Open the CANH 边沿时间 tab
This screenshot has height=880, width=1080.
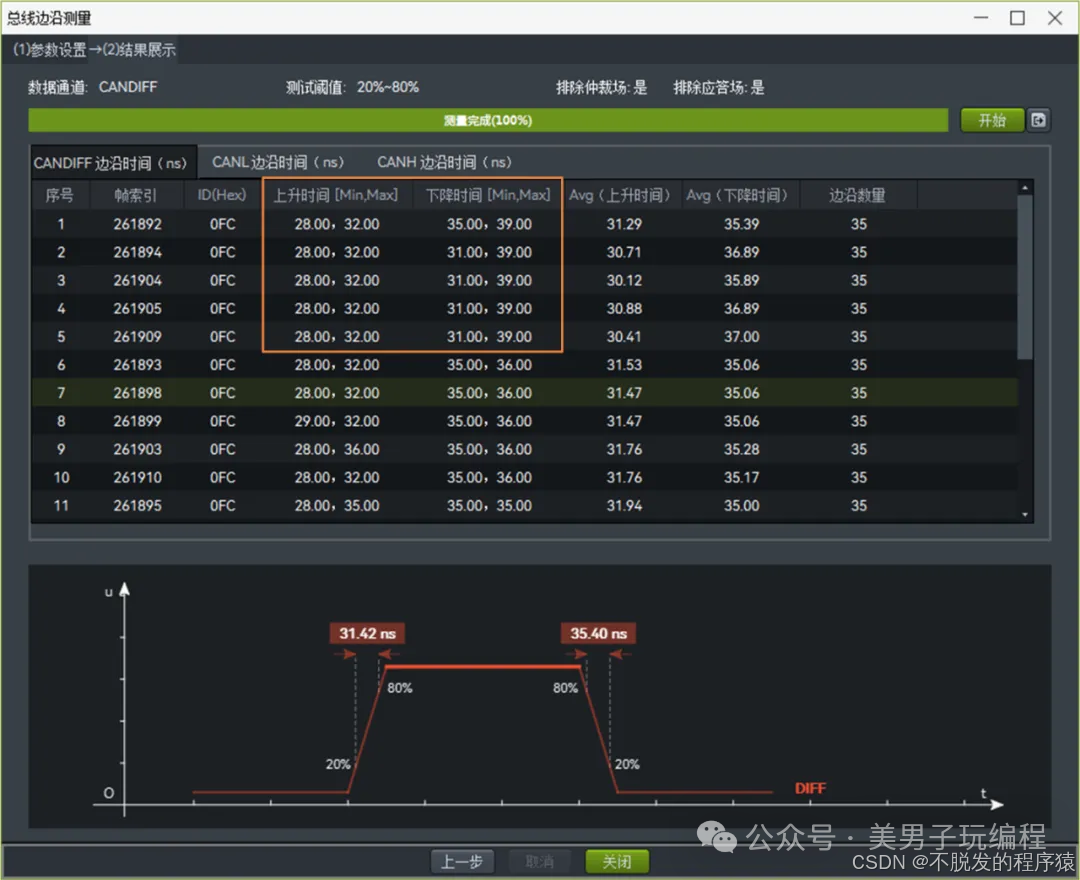(x=444, y=162)
